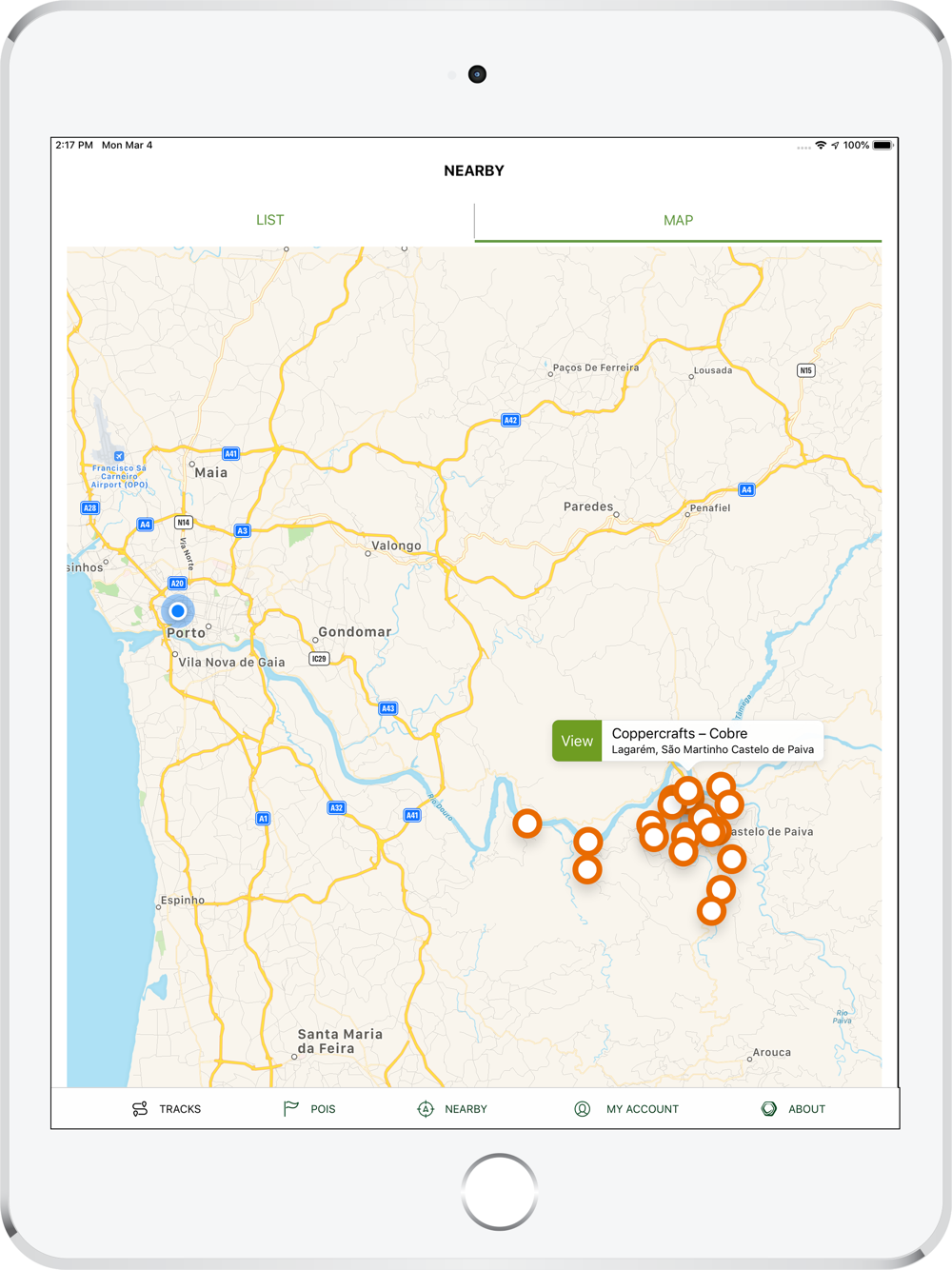This screenshot has width=952, height=1270.
Task: Tap the Francisco Sá Carneiro Airport icon
Action: pyautogui.click(x=119, y=456)
